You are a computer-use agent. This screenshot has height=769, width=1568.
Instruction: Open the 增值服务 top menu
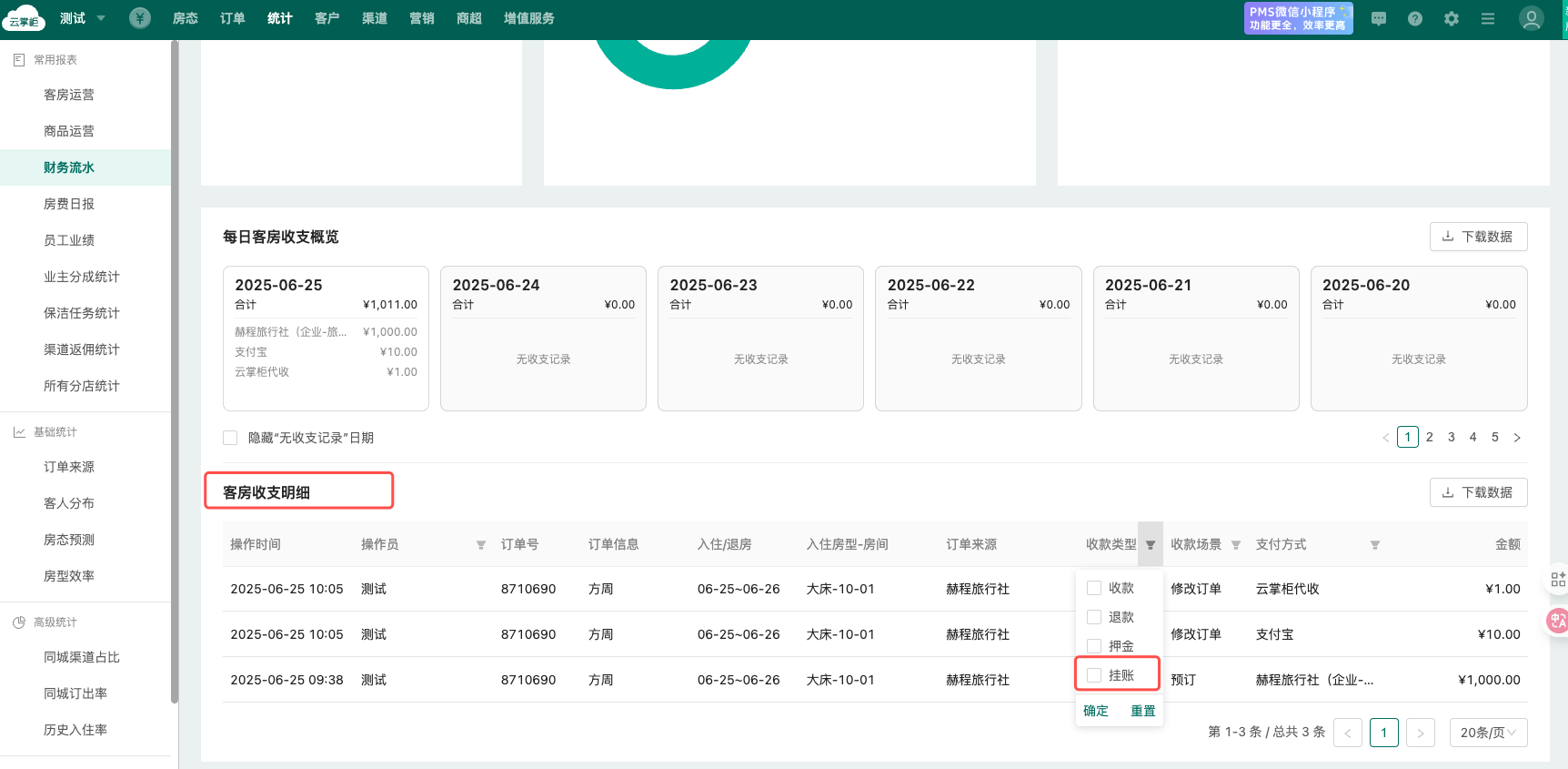click(529, 18)
